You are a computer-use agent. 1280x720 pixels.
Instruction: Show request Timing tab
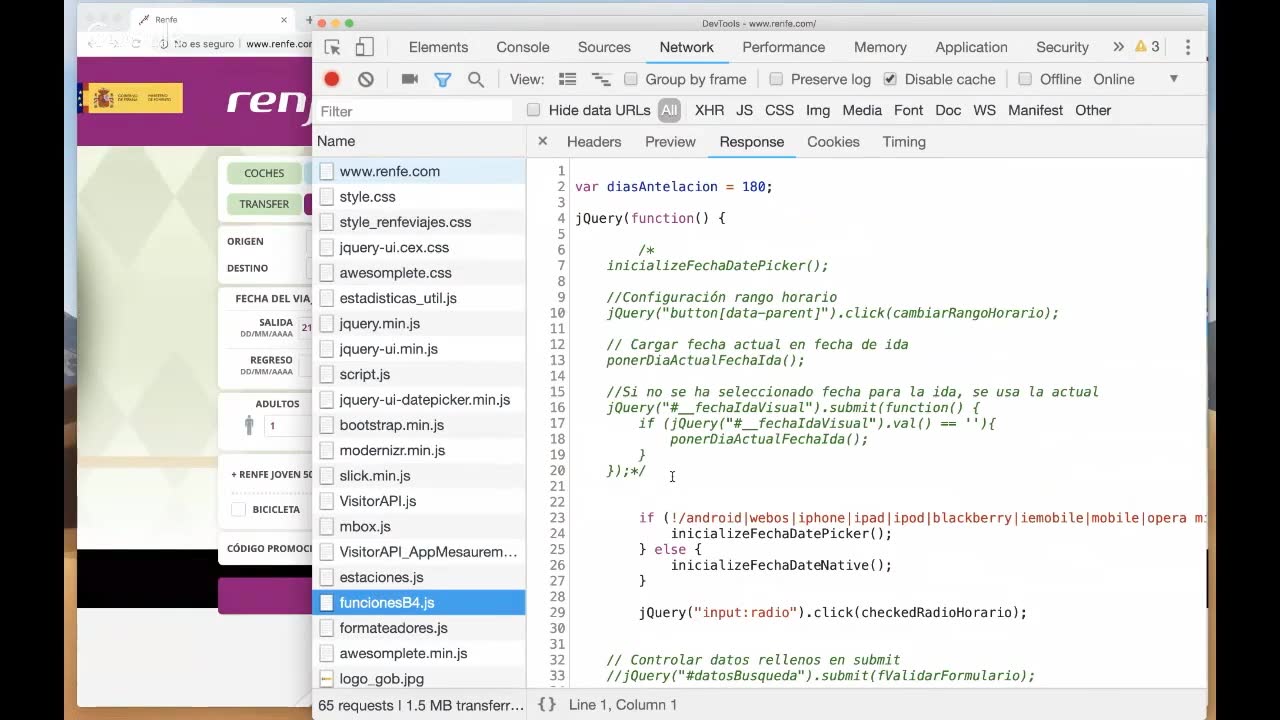point(904,142)
